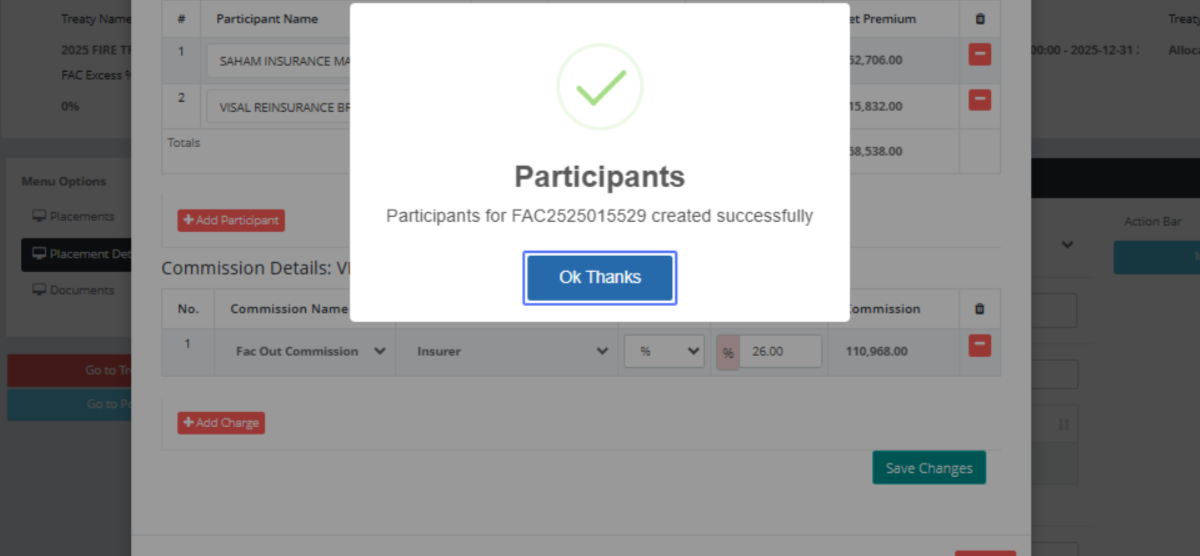Click the VISAL REINSURANCE participant name field
The width and height of the screenshot is (1200, 556).
pyautogui.click(x=280, y=106)
